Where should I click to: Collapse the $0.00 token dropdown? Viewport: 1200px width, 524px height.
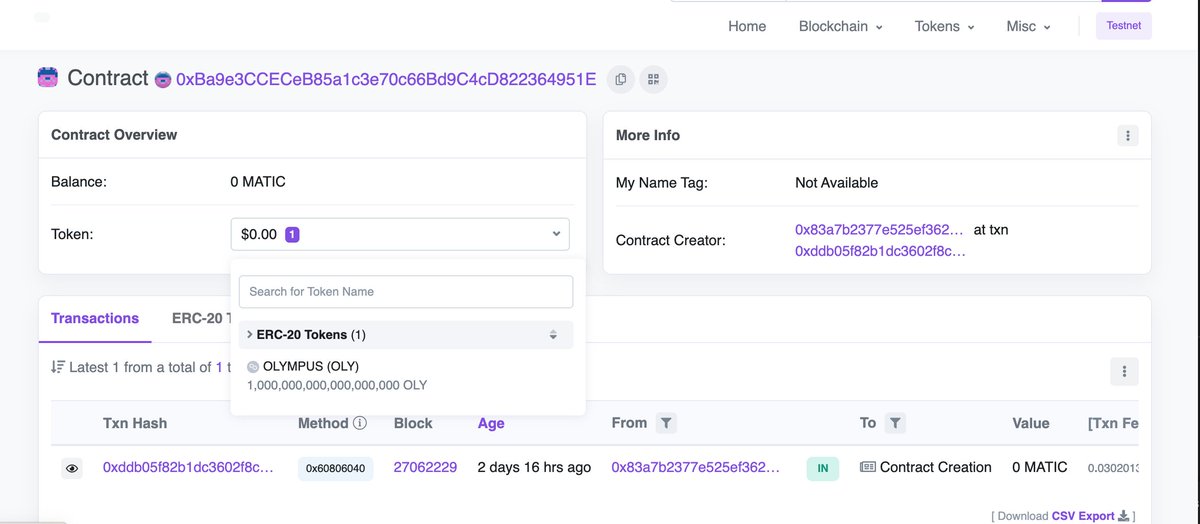click(400, 234)
